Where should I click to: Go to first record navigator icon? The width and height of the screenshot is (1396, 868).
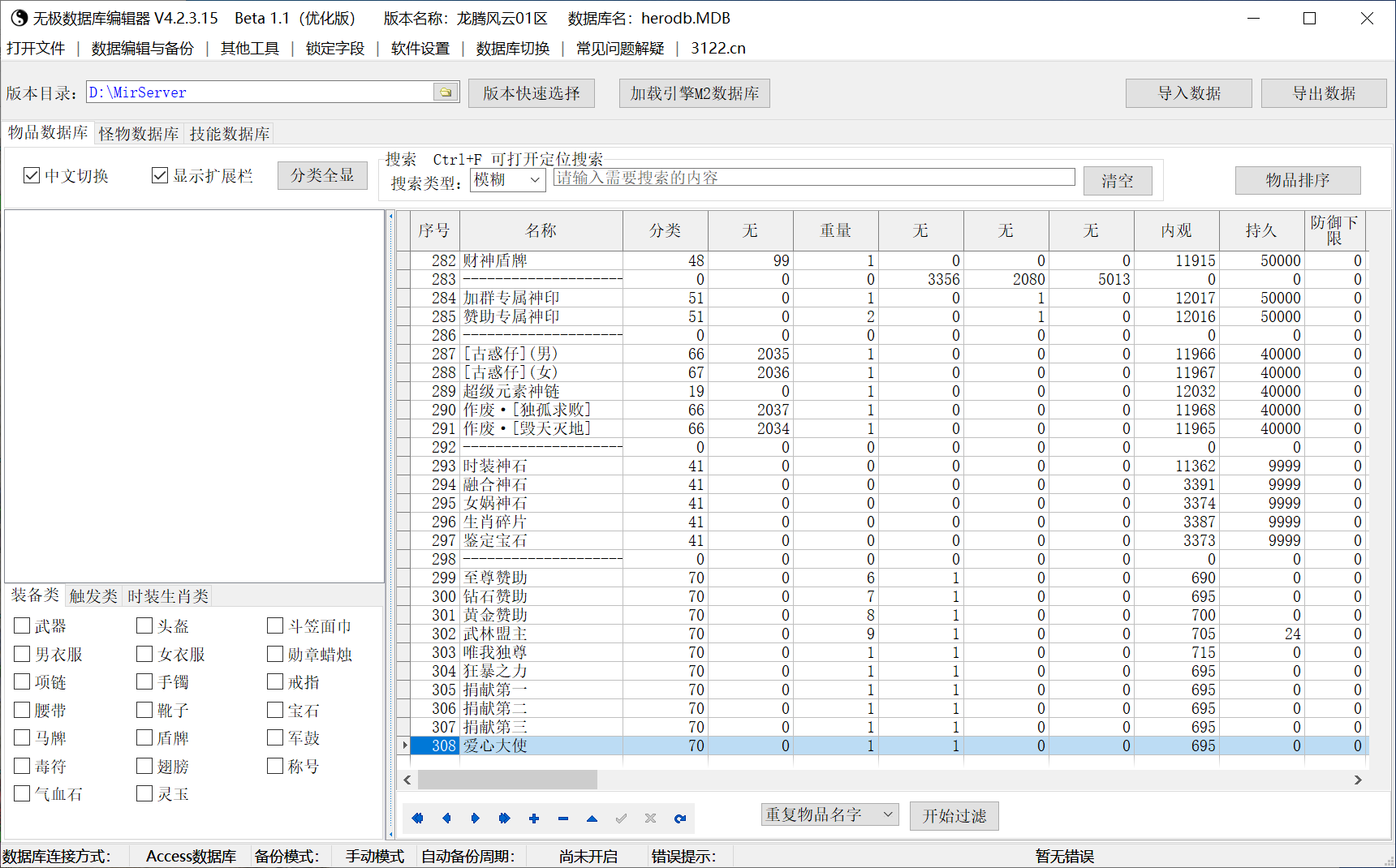(417, 818)
